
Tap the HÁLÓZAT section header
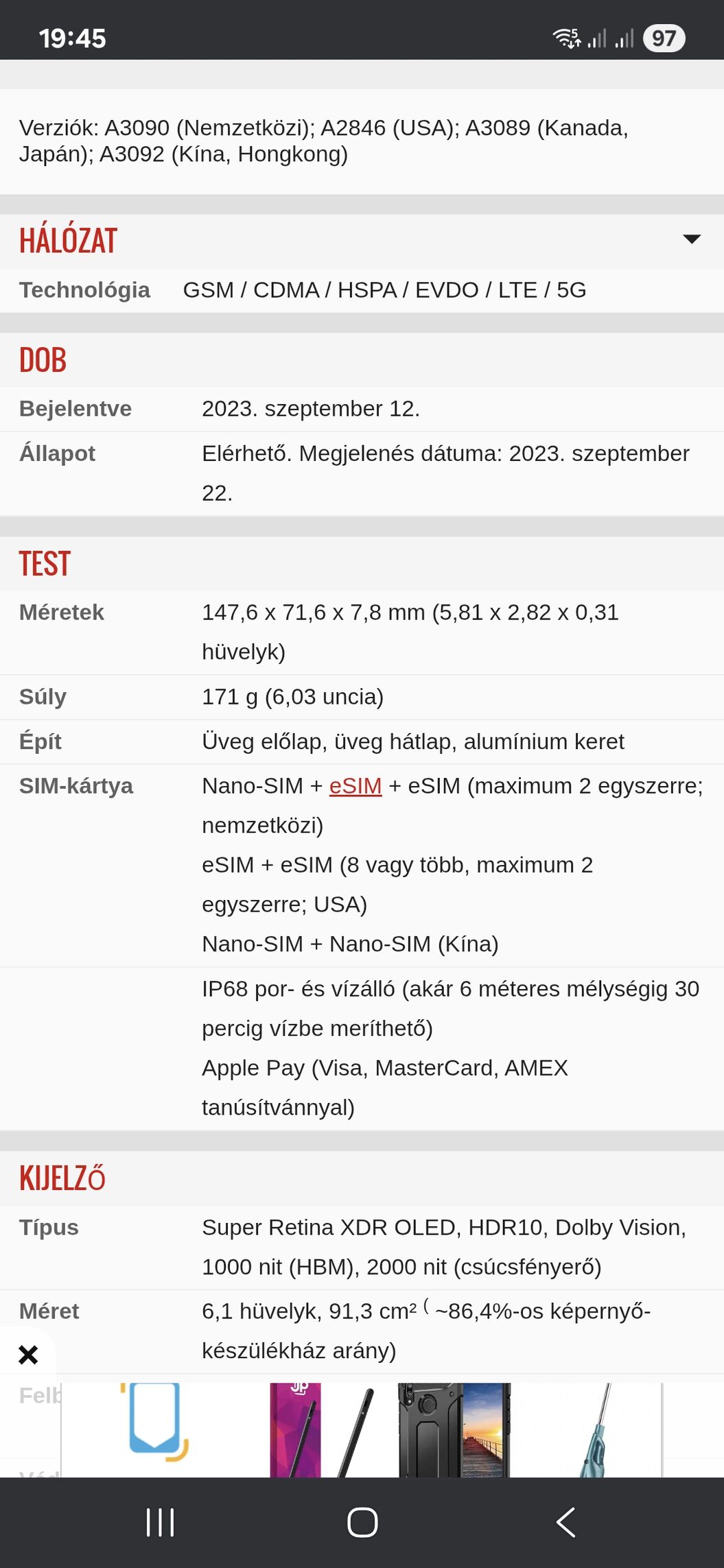click(x=68, y=241)
